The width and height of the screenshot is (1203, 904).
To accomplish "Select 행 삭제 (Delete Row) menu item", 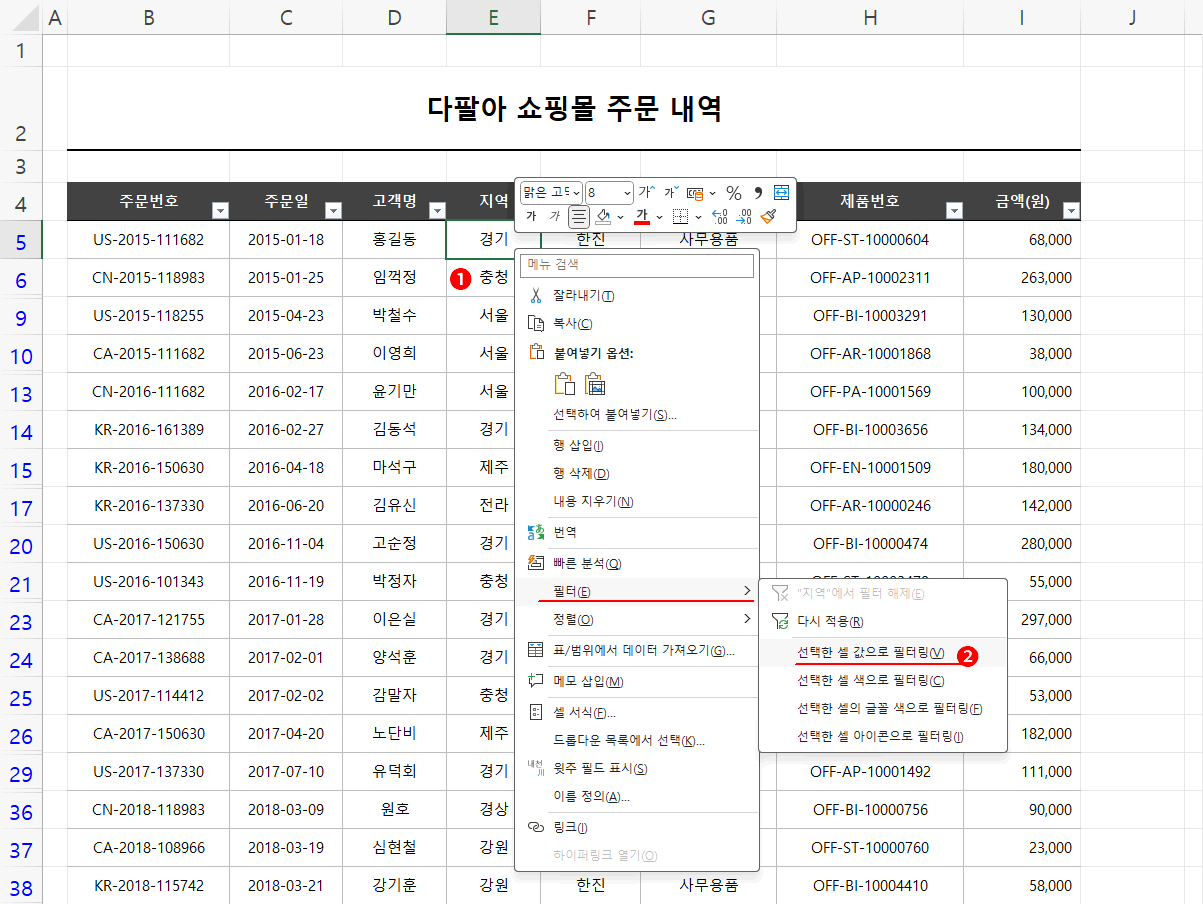I will [637, 473].
